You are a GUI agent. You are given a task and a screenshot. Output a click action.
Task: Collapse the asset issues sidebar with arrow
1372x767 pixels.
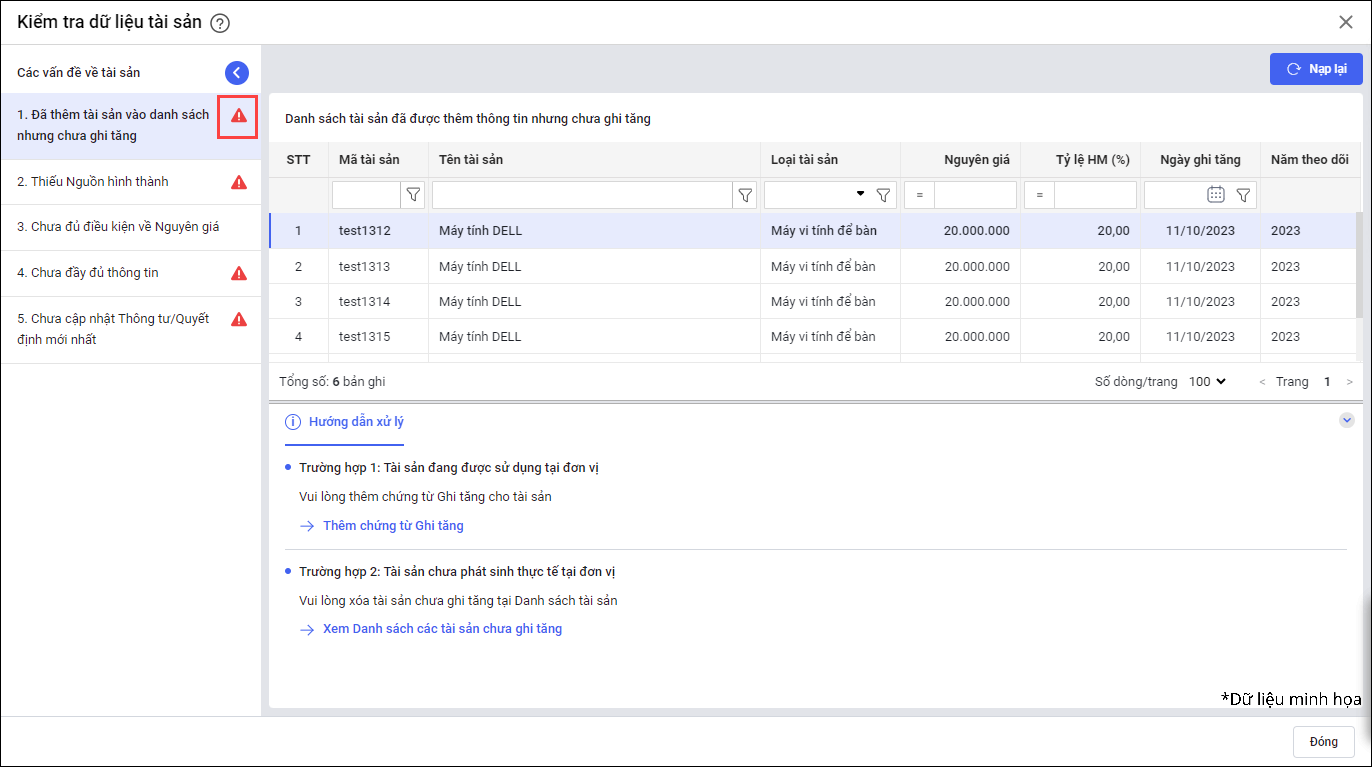click(237, 72)
